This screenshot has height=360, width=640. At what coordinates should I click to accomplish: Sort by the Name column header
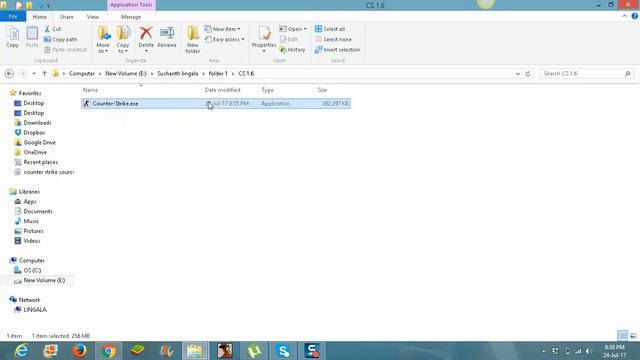point(141,90)
